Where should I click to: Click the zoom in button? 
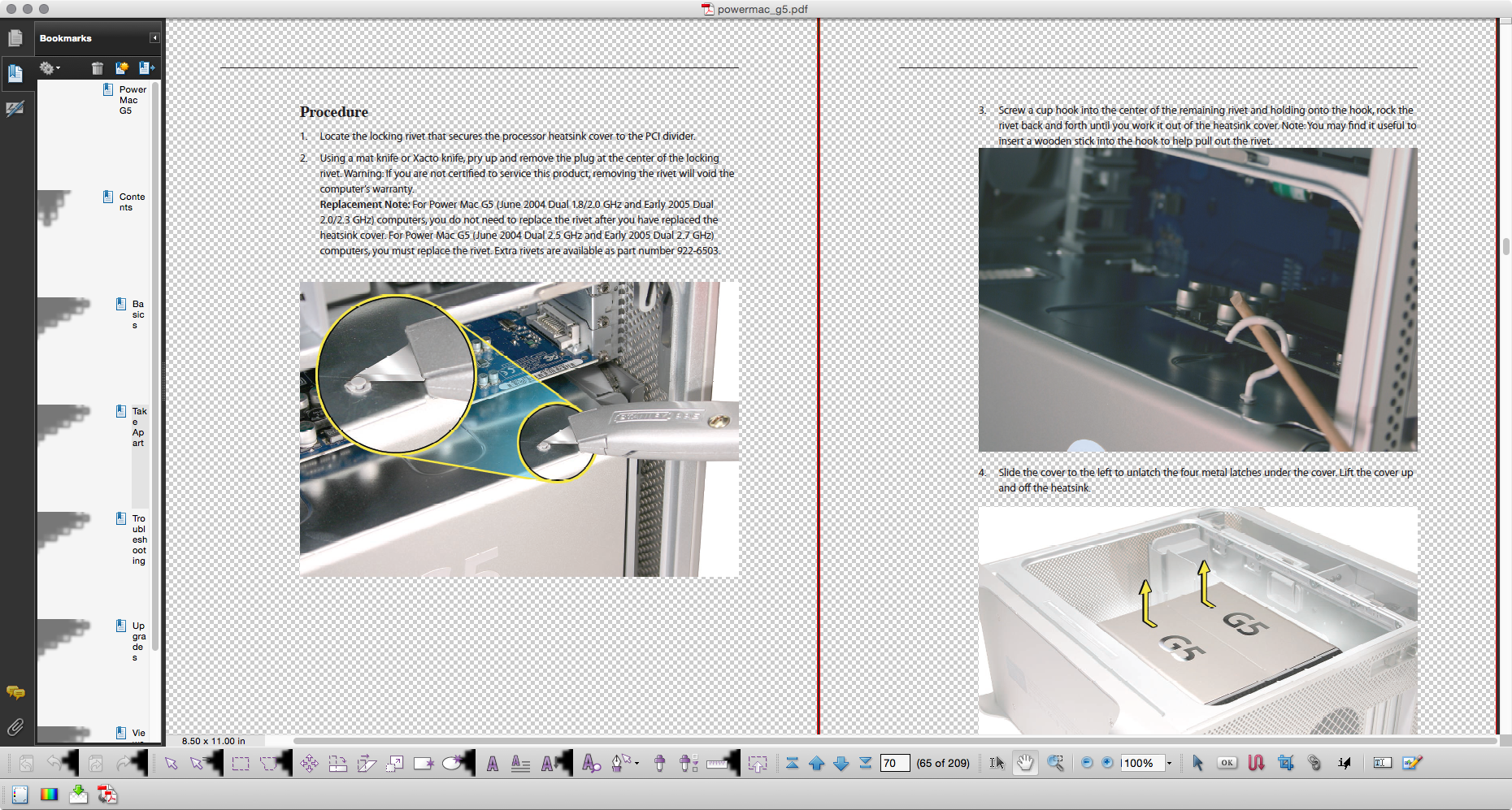pos(1107,763)
